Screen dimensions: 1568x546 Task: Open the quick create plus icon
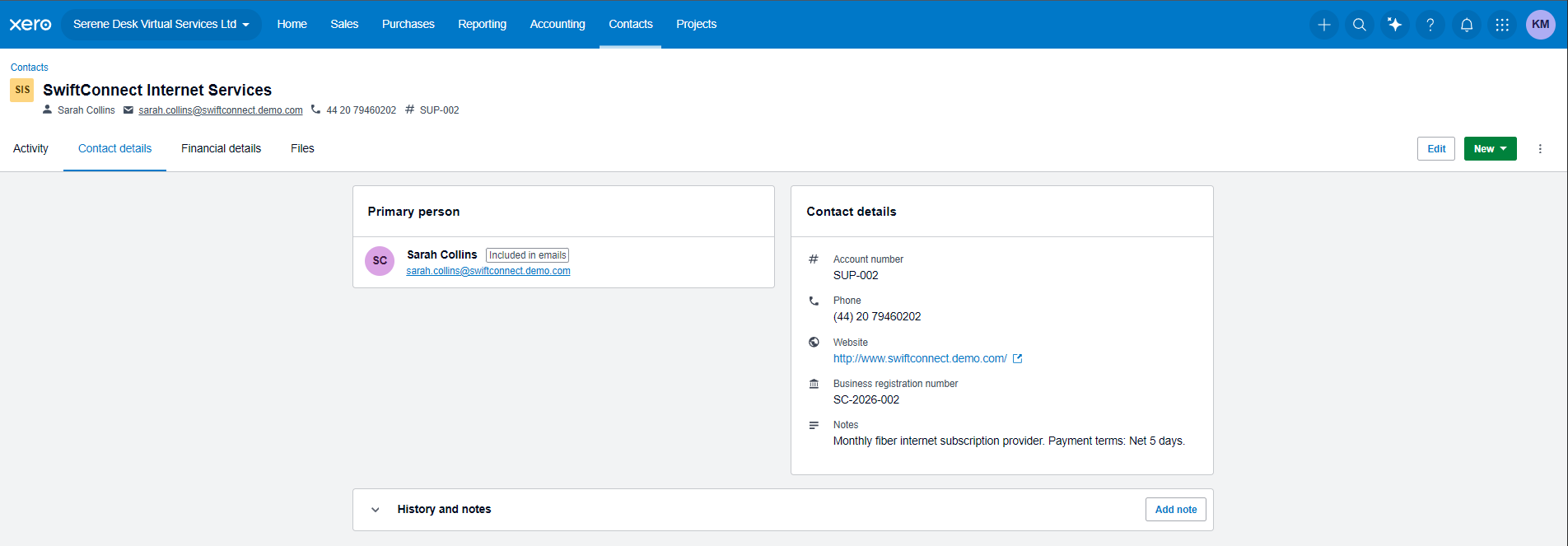tap(1324, 25)
